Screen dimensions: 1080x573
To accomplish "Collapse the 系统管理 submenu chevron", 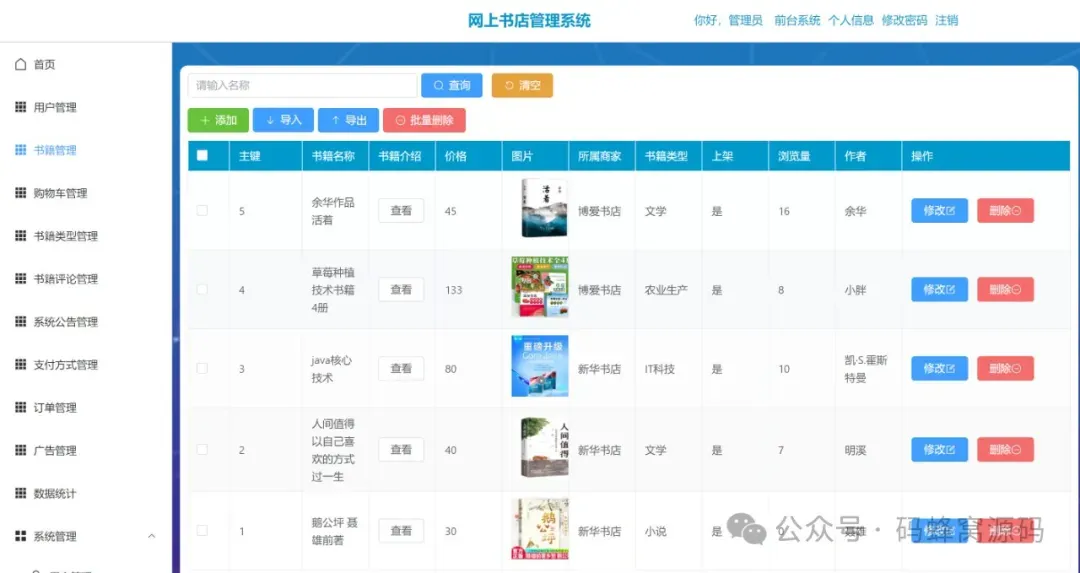I will click(x=152, y=536).
